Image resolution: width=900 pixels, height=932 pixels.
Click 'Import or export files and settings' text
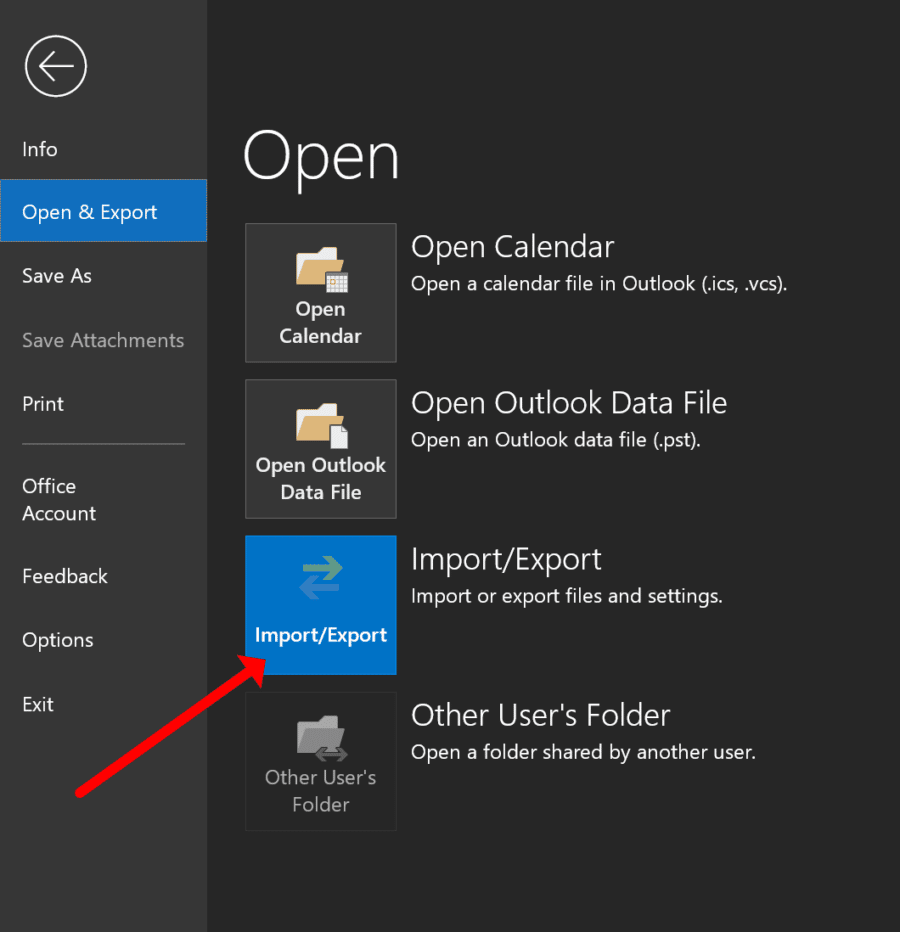pos(567,596)
